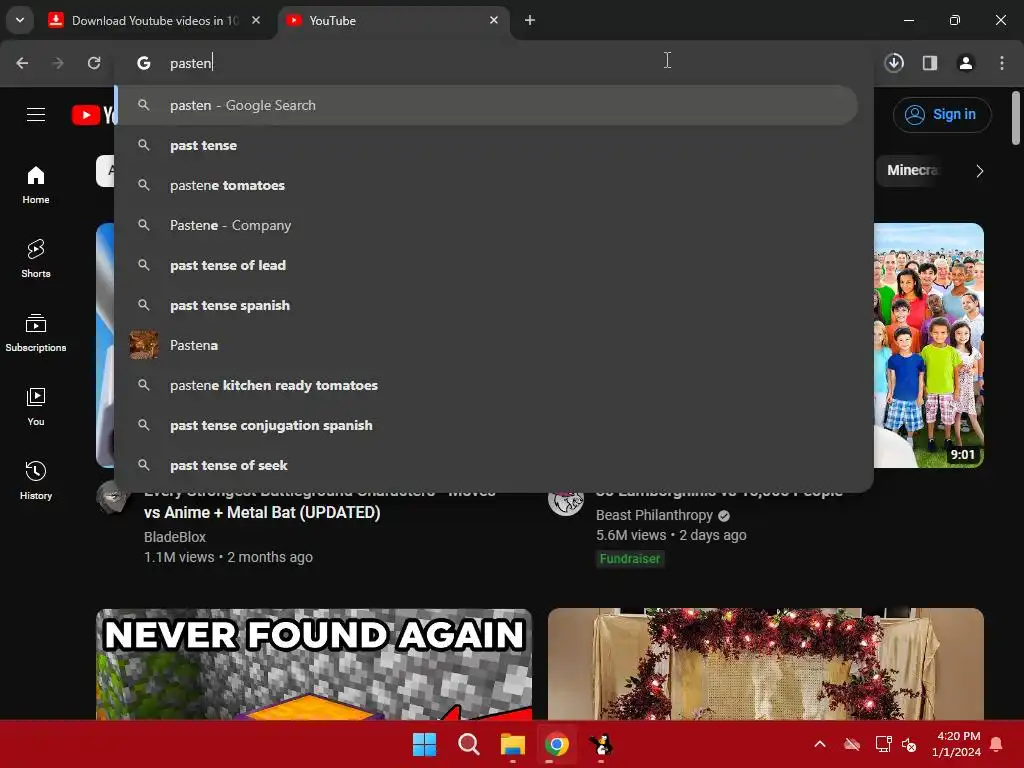This screenshot has width=1024, height=768.
Task: Select 'pasten - Google Search' suggestion
Action: coord(487,105)
